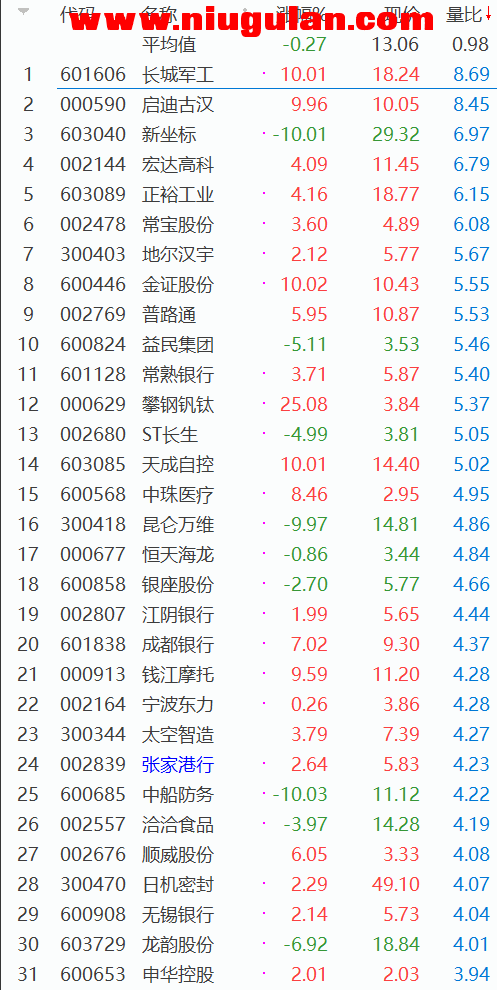Screen dimensions: 497x990
Task: Select stock 钱江摩托
Action: [178, 674]
